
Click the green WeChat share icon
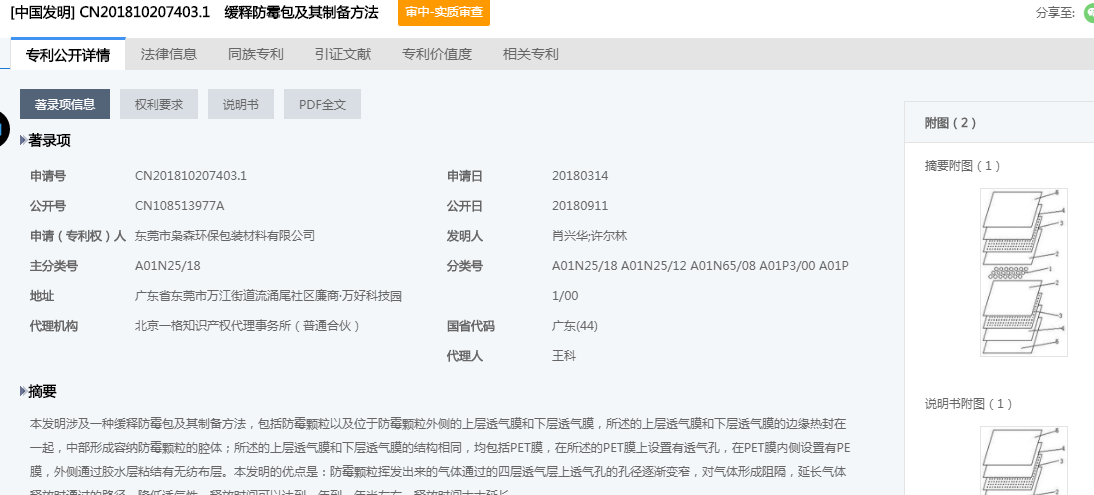pyautogui.click(x=1088, y=13)
